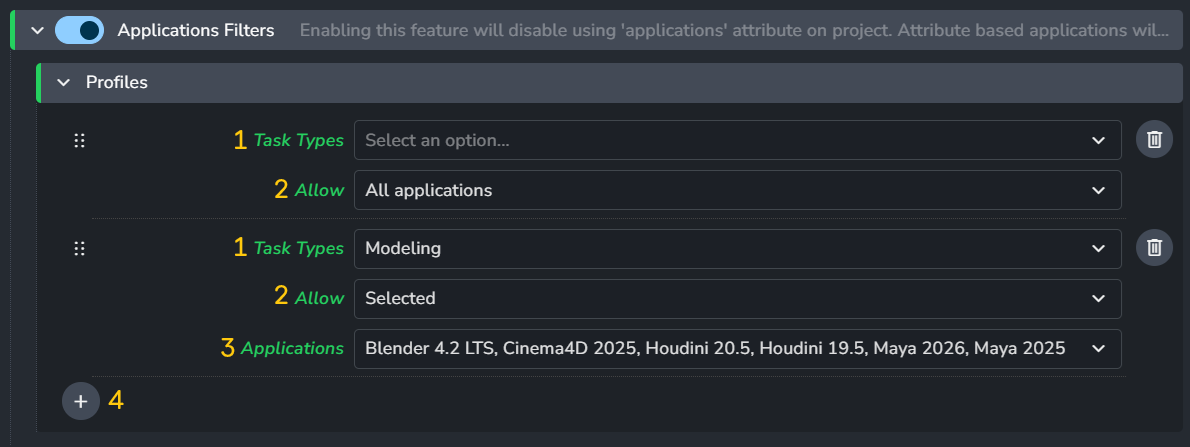This screenshot has width=1190, height=447.
Task: Click the Profiles header label
Action: point(117,83)
